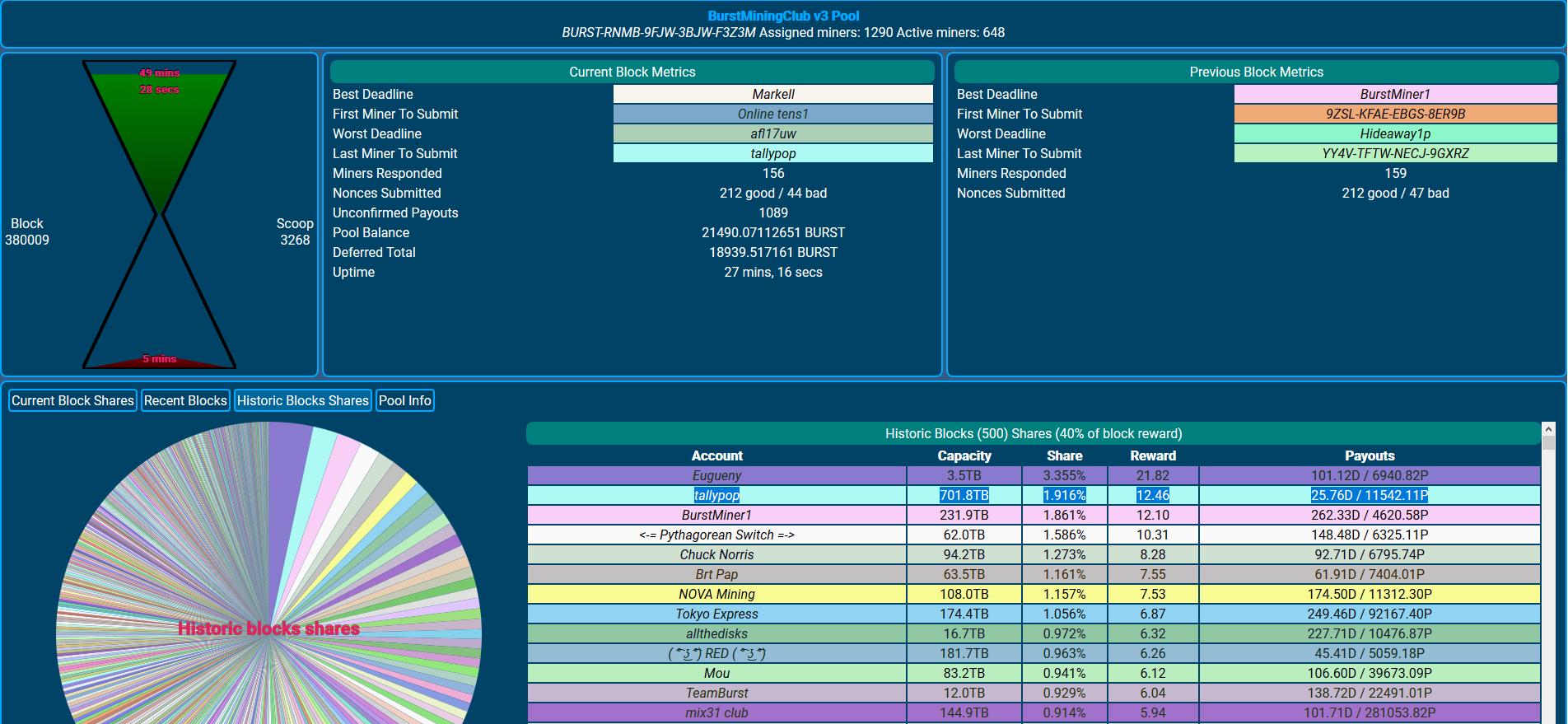Click the BurstMiningClub v3 Pool title link
1568x724 pixels.
783,16
